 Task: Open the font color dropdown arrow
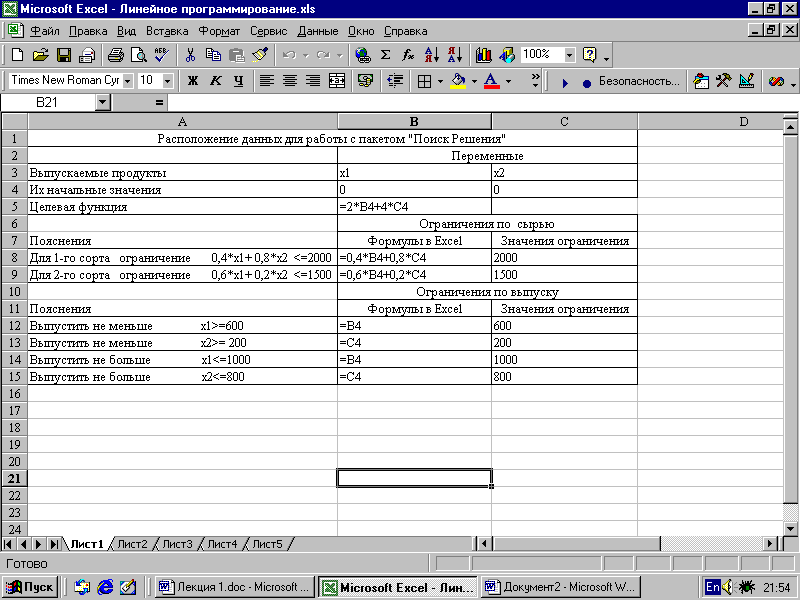pos(508,81)
